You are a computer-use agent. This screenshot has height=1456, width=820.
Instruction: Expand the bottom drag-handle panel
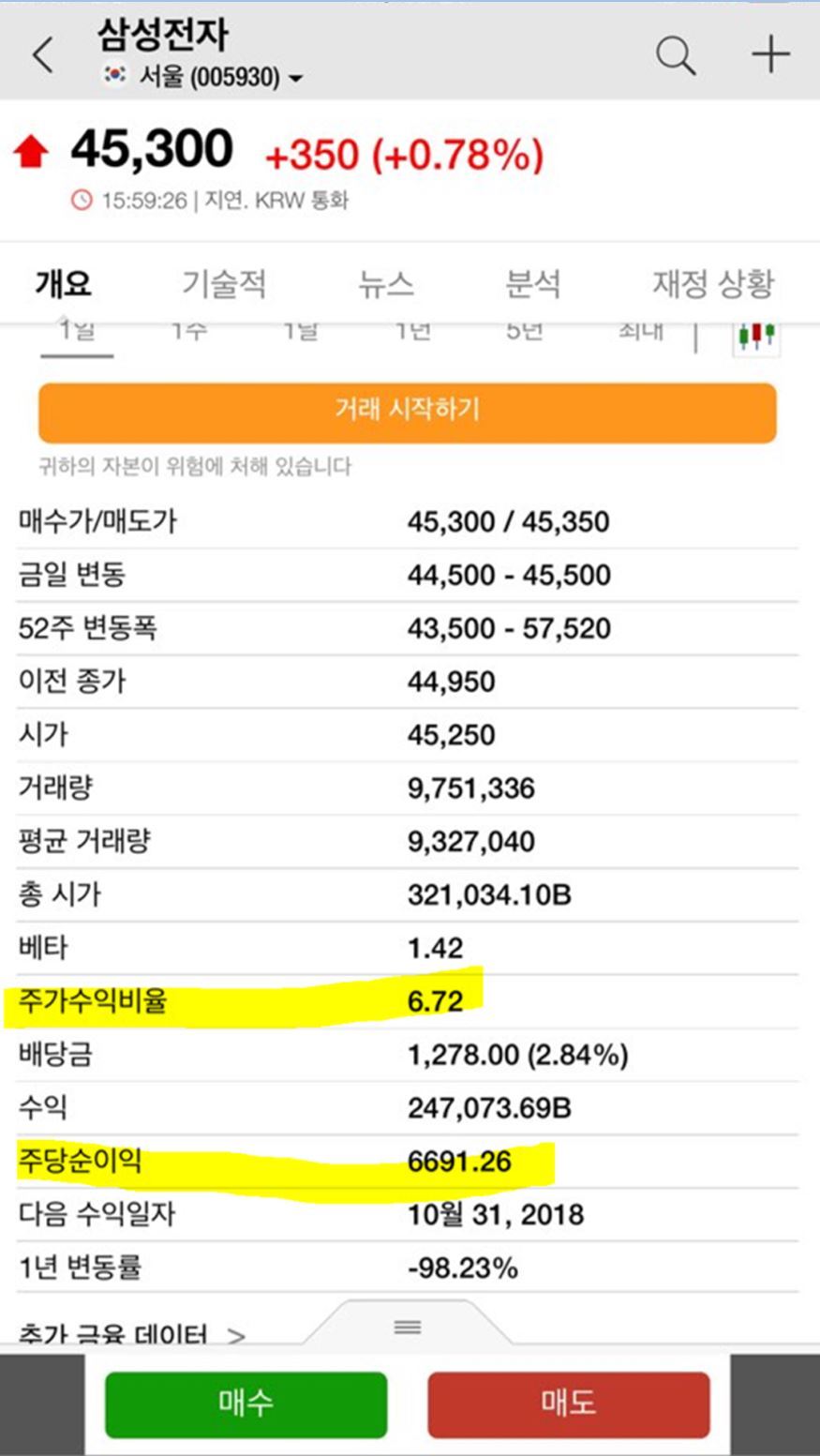[x=407, y=1328]
